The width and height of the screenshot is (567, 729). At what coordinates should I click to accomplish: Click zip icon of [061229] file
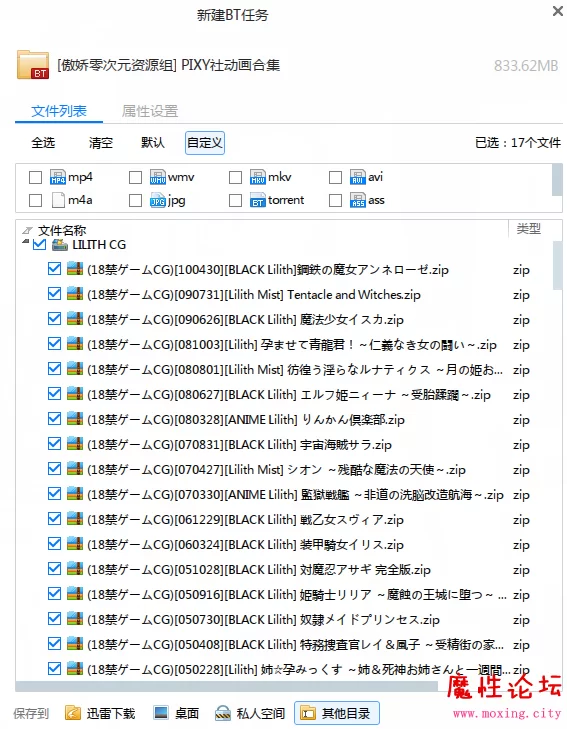tap(75, 519)
